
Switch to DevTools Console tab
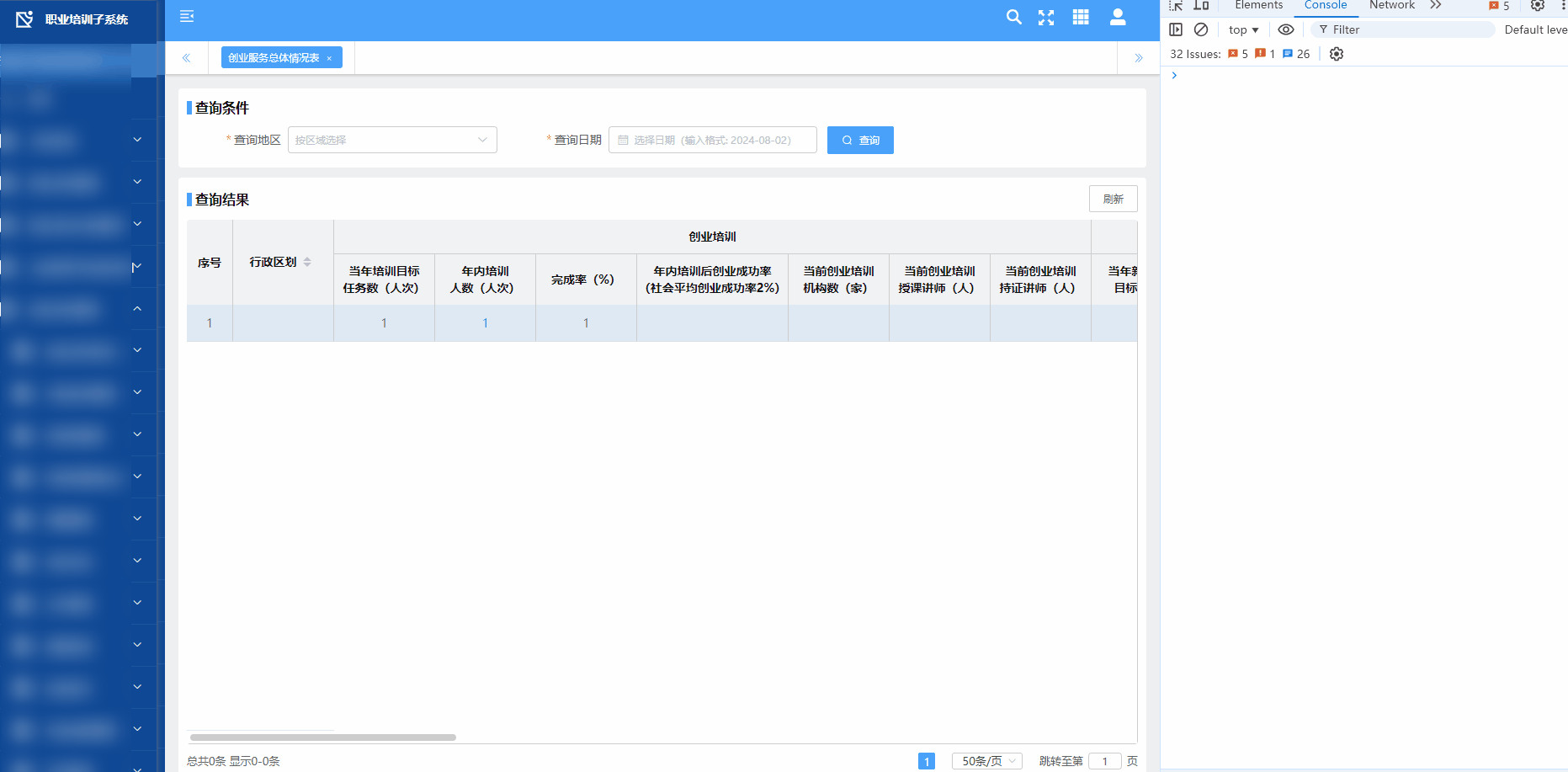point(1326,5)
